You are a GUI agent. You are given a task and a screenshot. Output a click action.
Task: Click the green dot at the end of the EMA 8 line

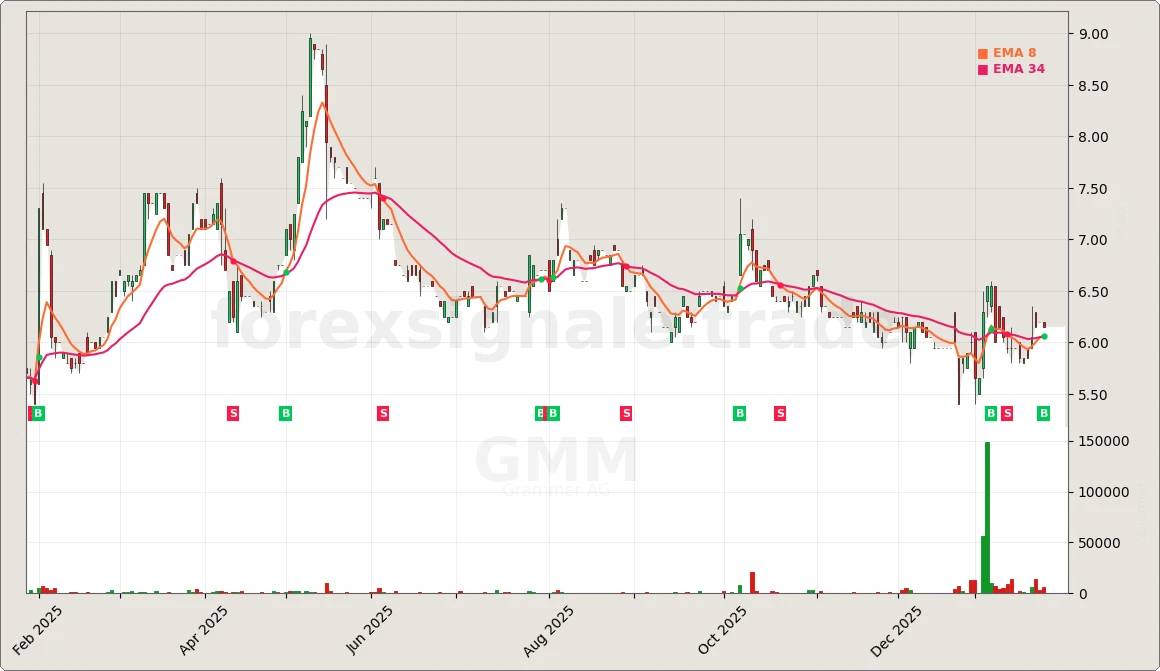[1044, 336]
